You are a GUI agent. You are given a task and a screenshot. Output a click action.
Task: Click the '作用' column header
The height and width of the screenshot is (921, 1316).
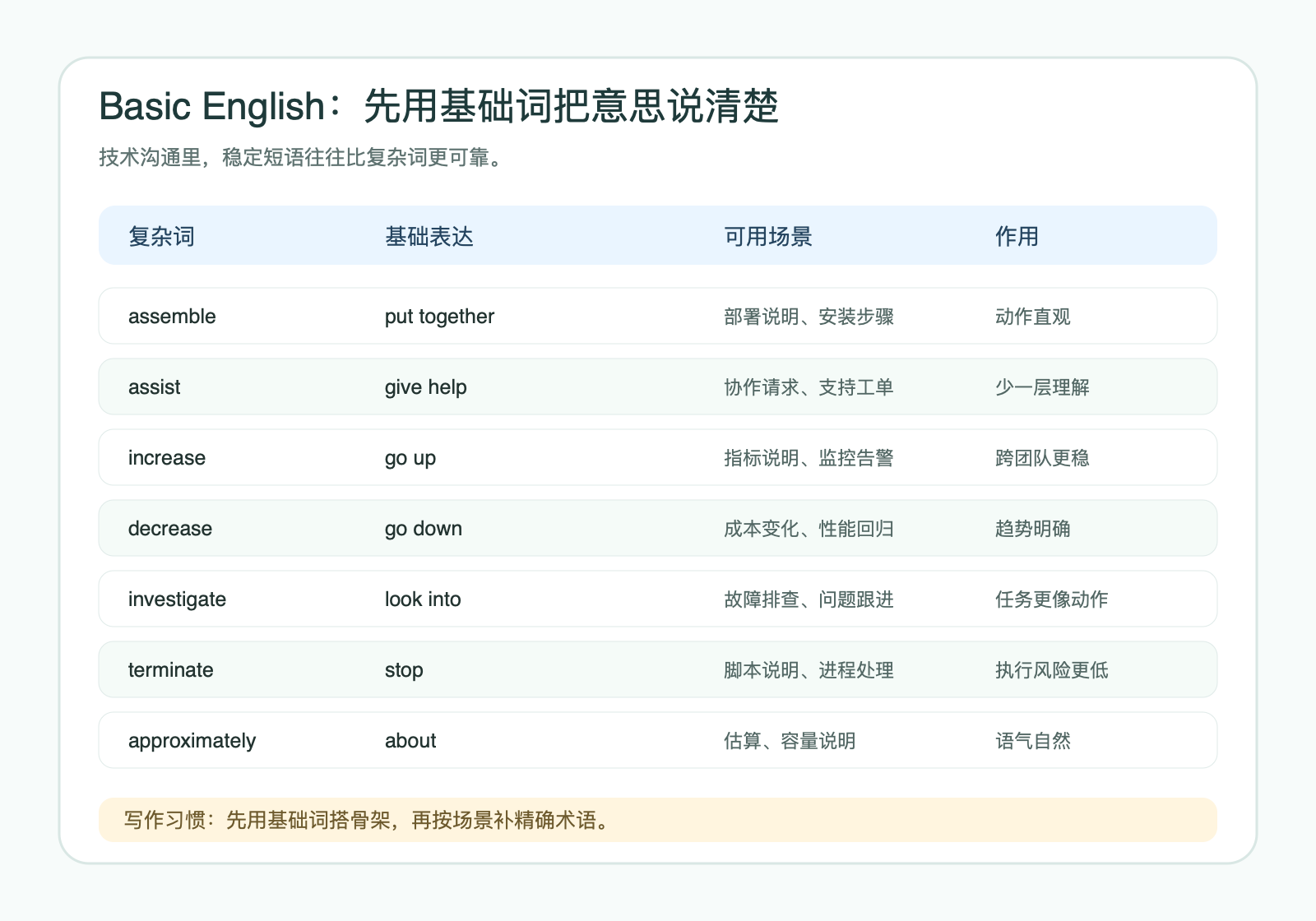pyautogui.click(x=1017, y=237)
